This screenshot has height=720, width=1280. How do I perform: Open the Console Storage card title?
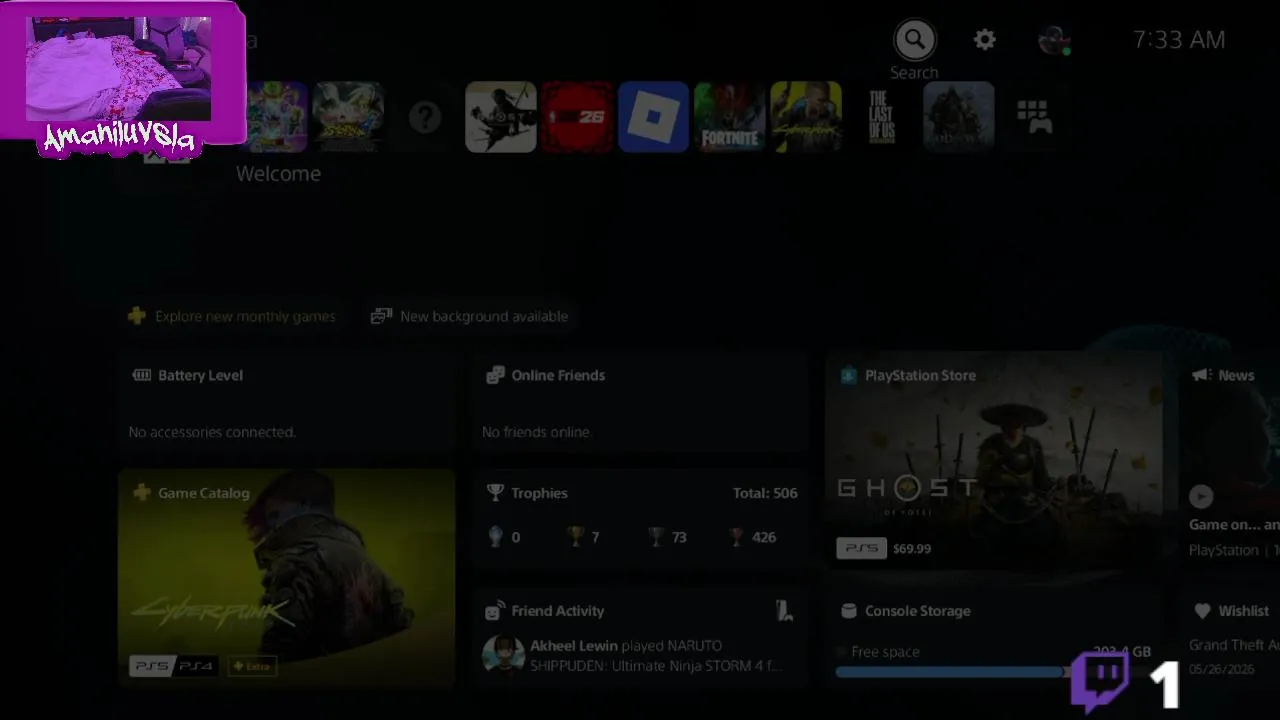click(918, 611)
